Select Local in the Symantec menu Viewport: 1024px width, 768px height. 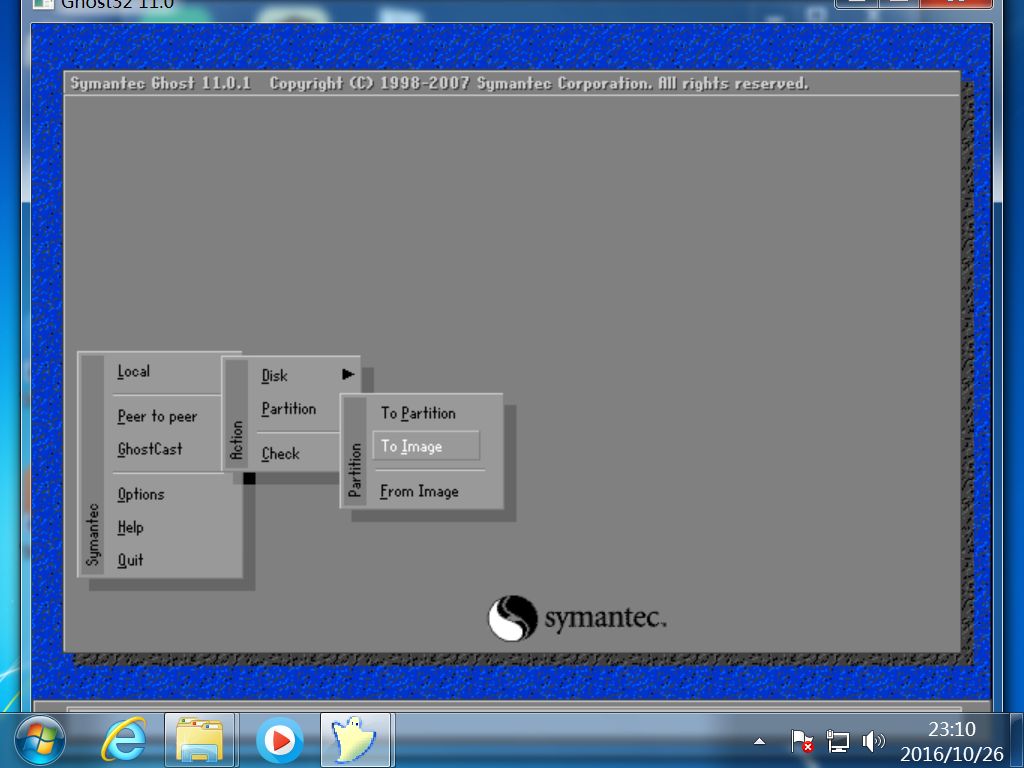pyautogui.click(x=133, y=372)
